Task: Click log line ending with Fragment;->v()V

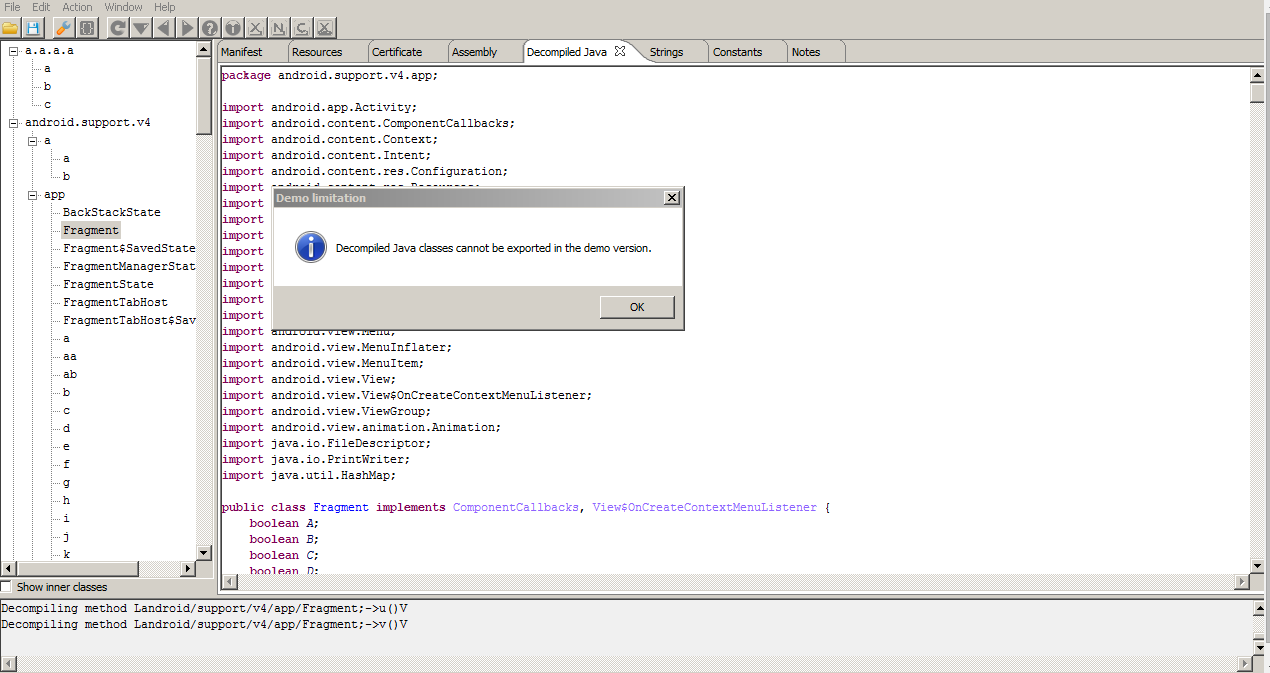Action: click(204, 624)
